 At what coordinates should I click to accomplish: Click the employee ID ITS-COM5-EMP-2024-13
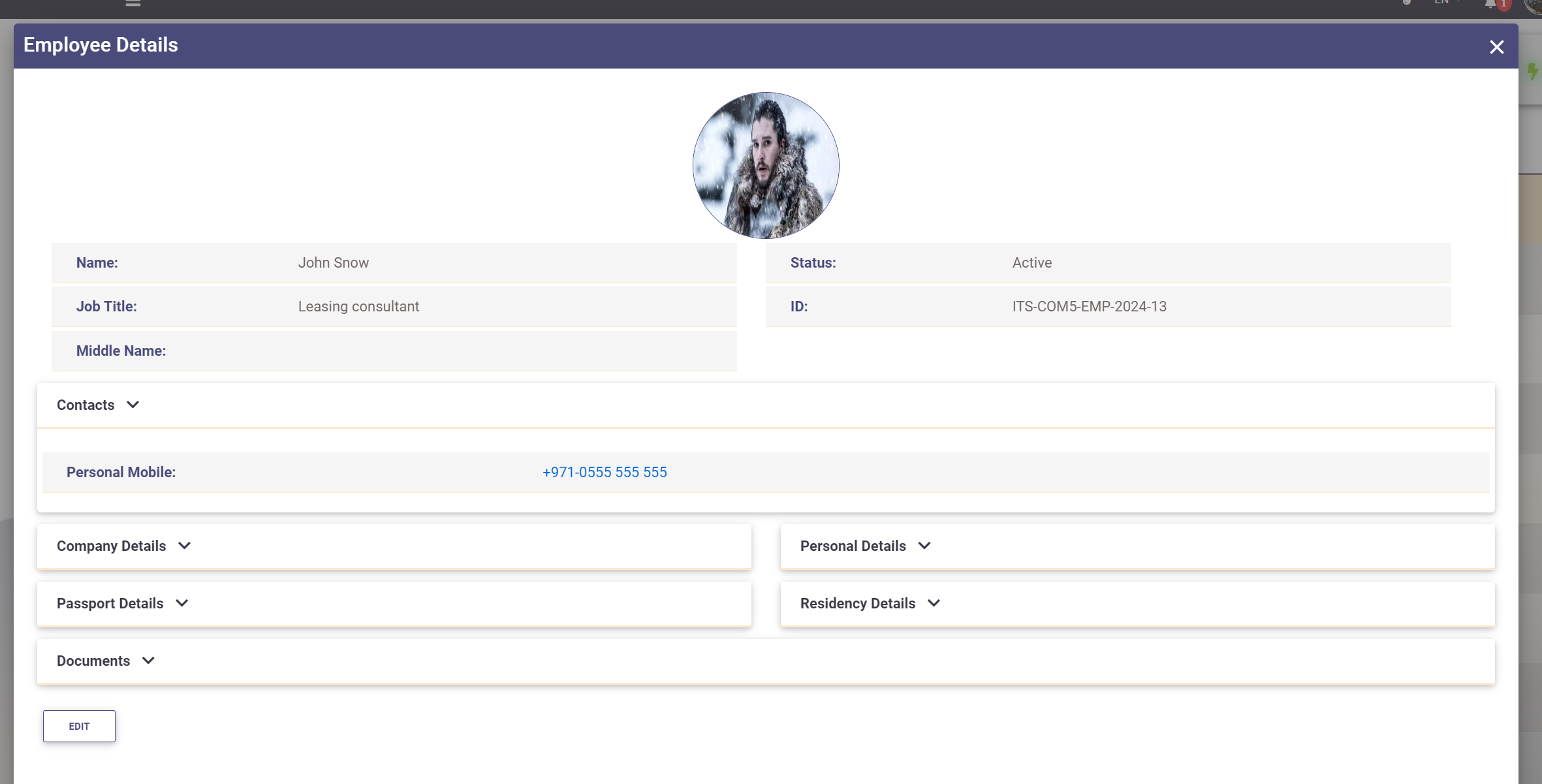click(x=1088, y=306)
